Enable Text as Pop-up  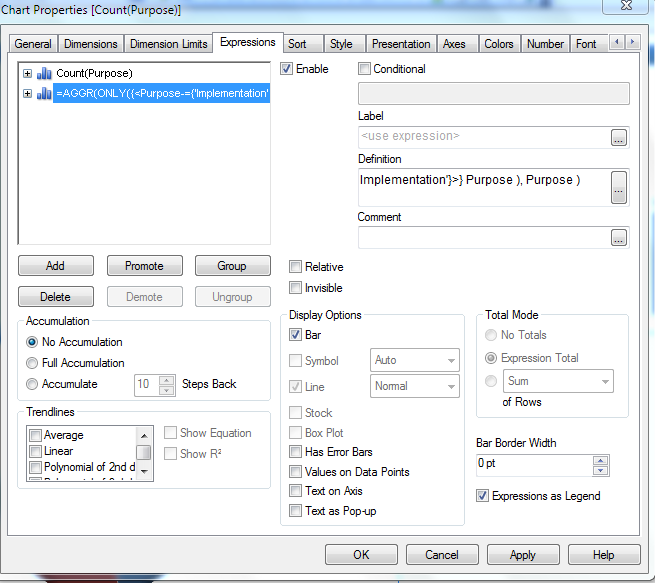tap(295, 511)
